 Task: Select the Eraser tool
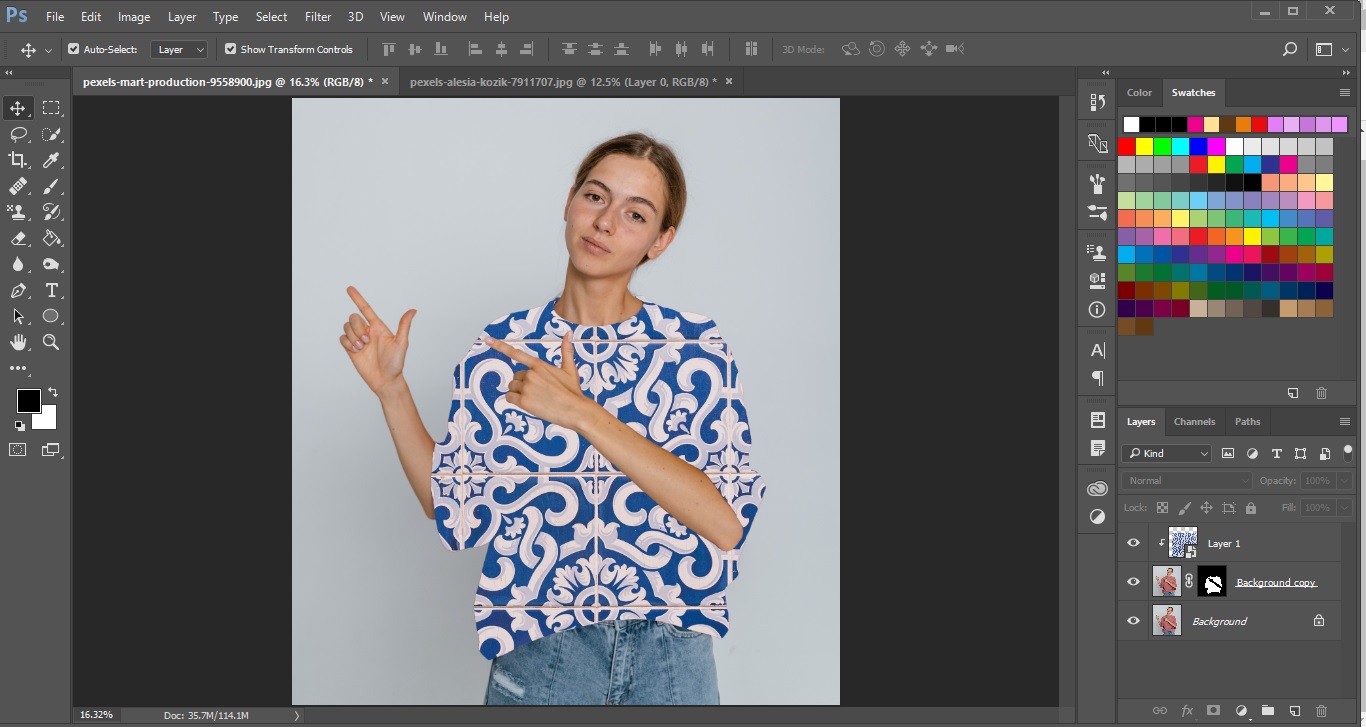click(x=18, y=238)
